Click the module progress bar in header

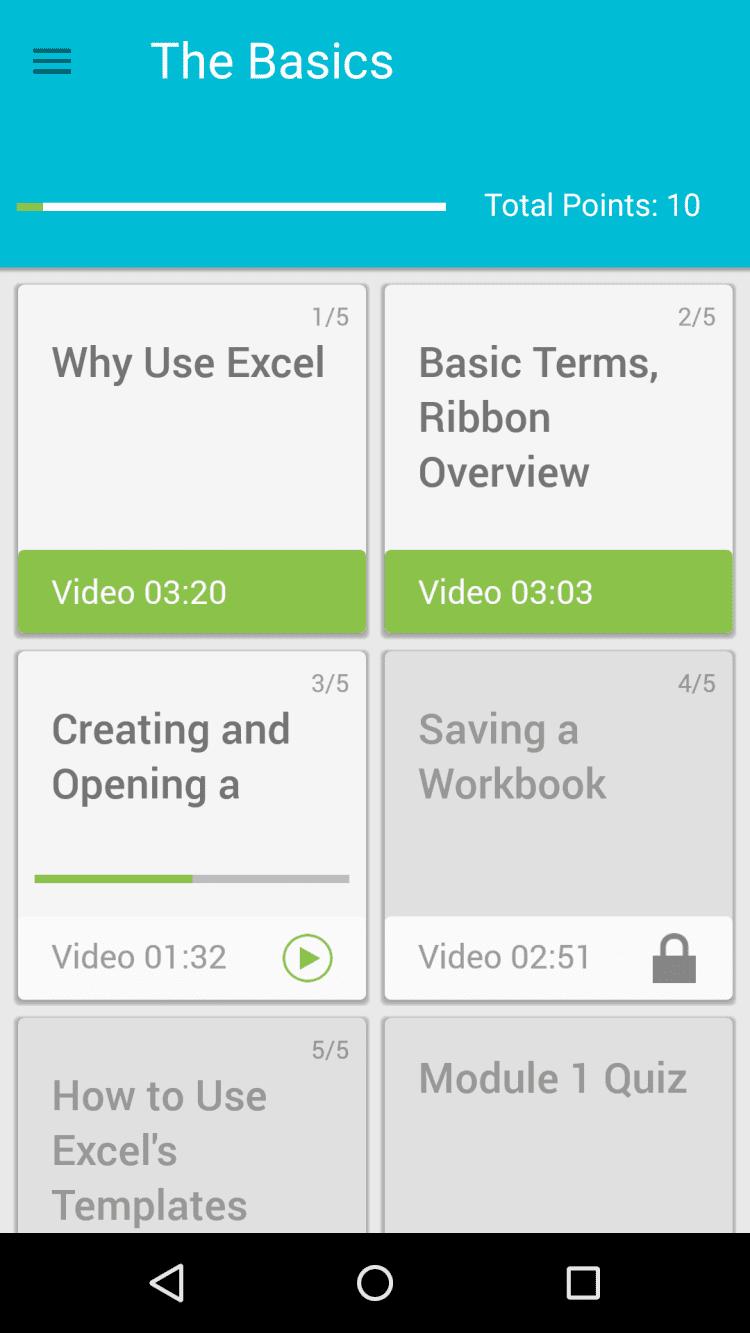[231, 207]
